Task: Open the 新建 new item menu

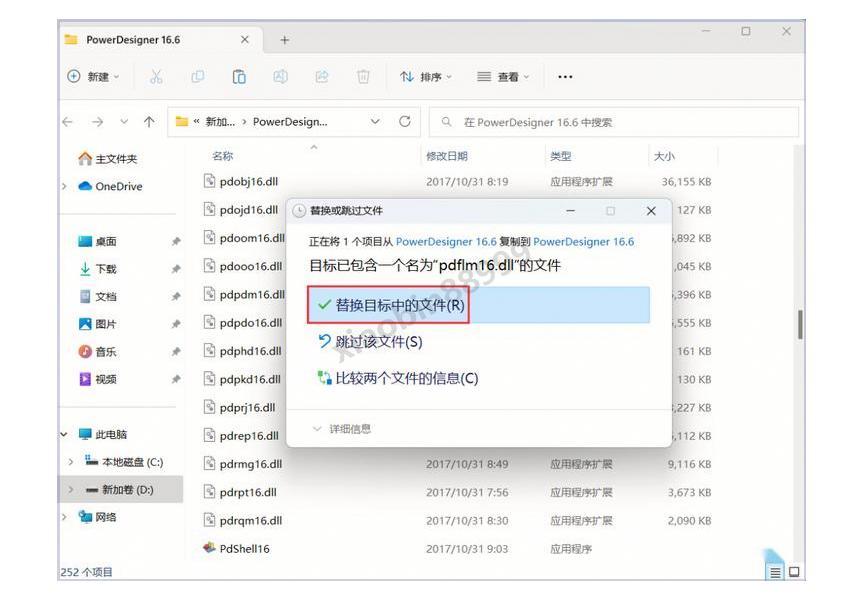Action: pos(93,77)
